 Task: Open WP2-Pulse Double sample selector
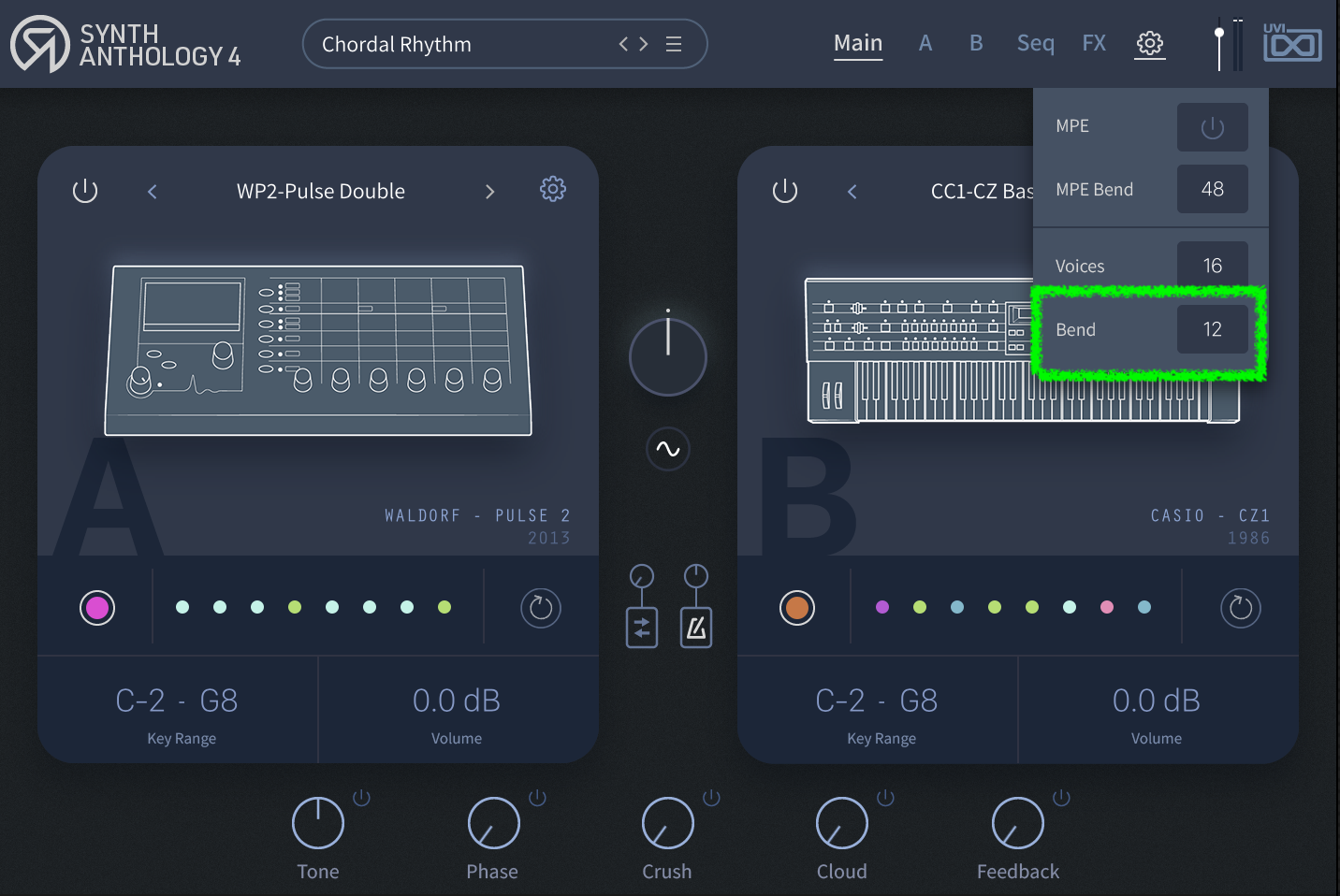pyautogui.click(x=321, y=192)
